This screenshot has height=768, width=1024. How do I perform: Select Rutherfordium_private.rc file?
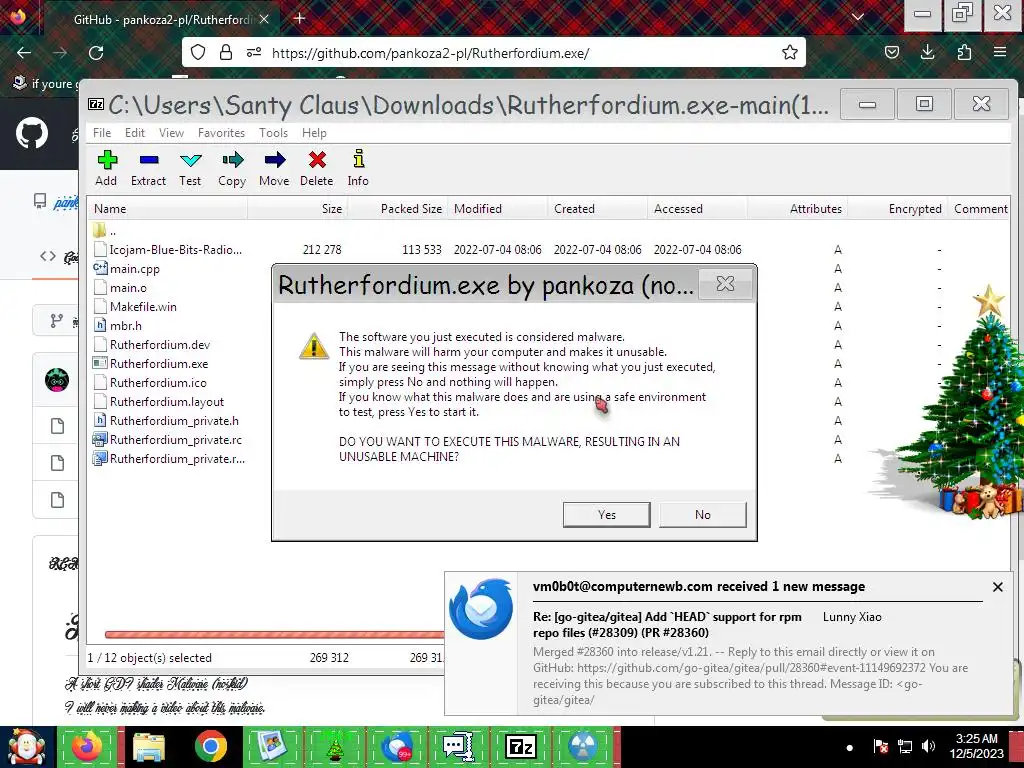(x=176, y=439)
